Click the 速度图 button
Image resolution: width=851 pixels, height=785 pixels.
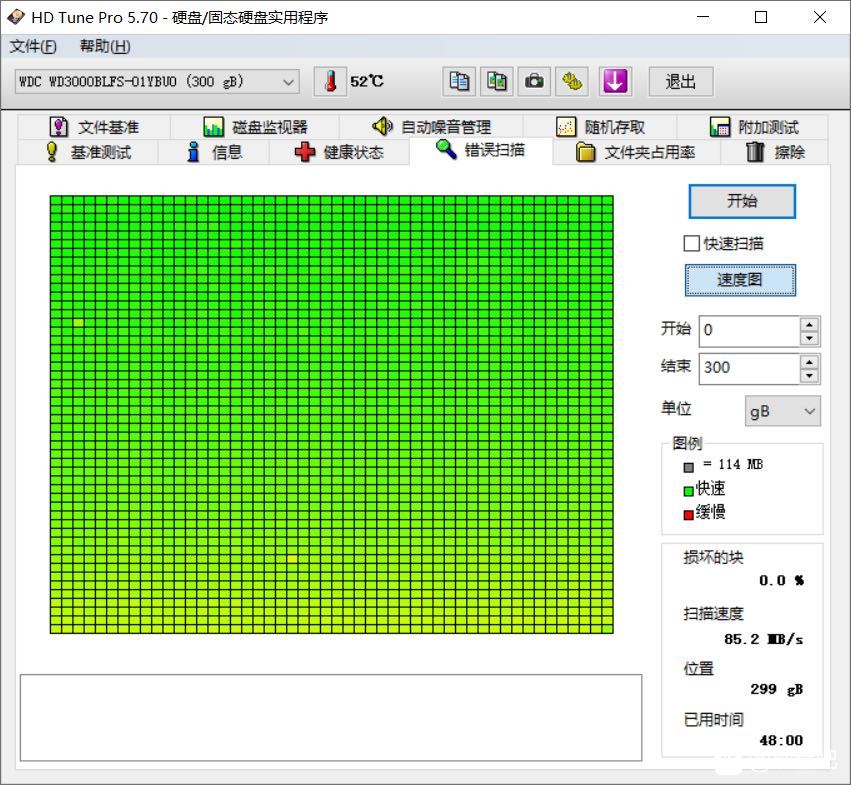(x=740, y=280)
